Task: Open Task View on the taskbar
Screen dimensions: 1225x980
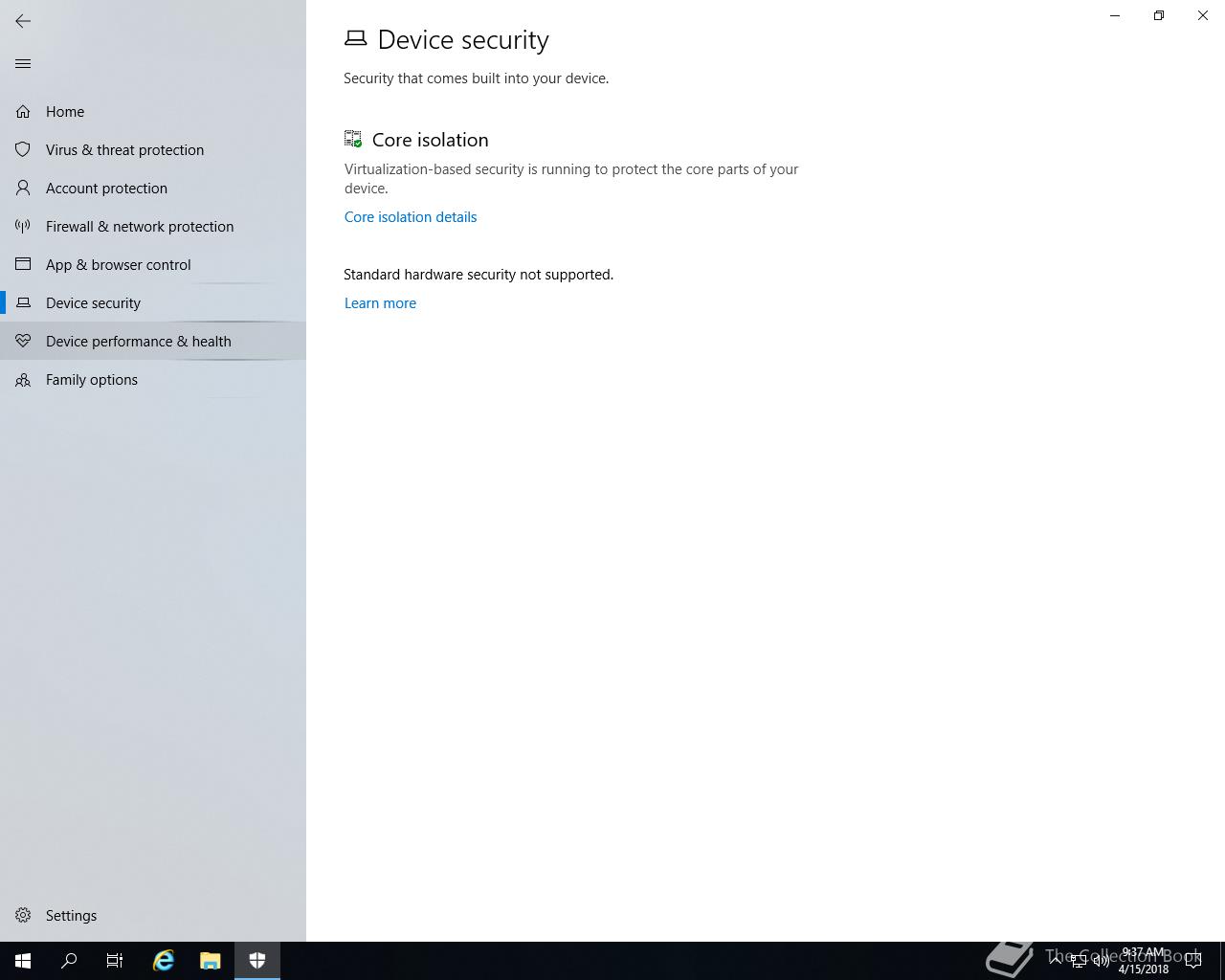Action: point(115,961)
